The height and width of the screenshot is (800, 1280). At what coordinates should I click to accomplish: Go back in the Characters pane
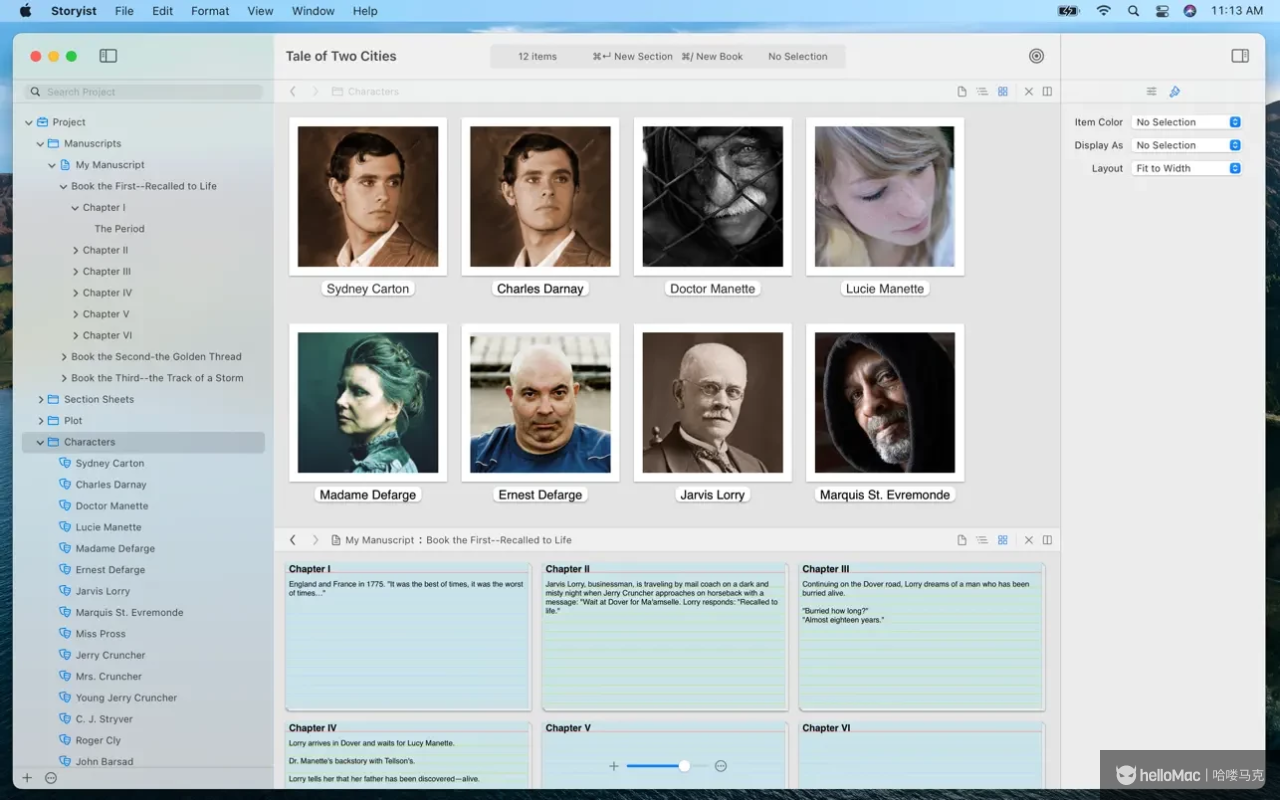[x=293, y=91]
